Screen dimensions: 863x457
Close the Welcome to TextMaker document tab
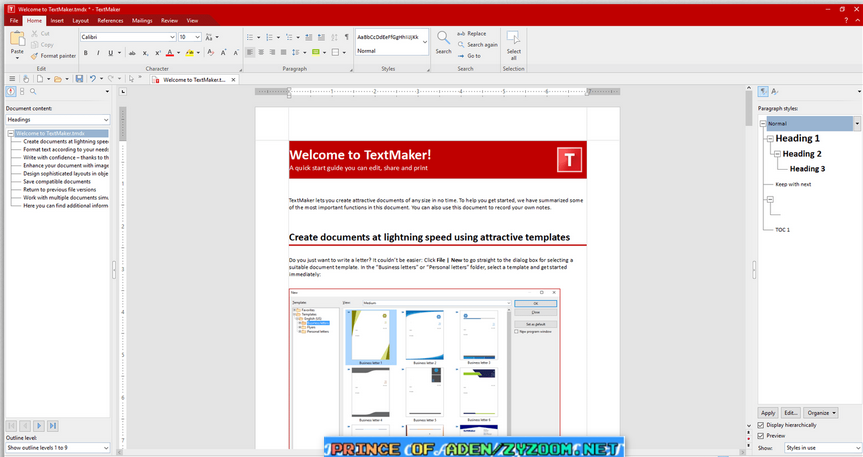(x=233, y=79)
